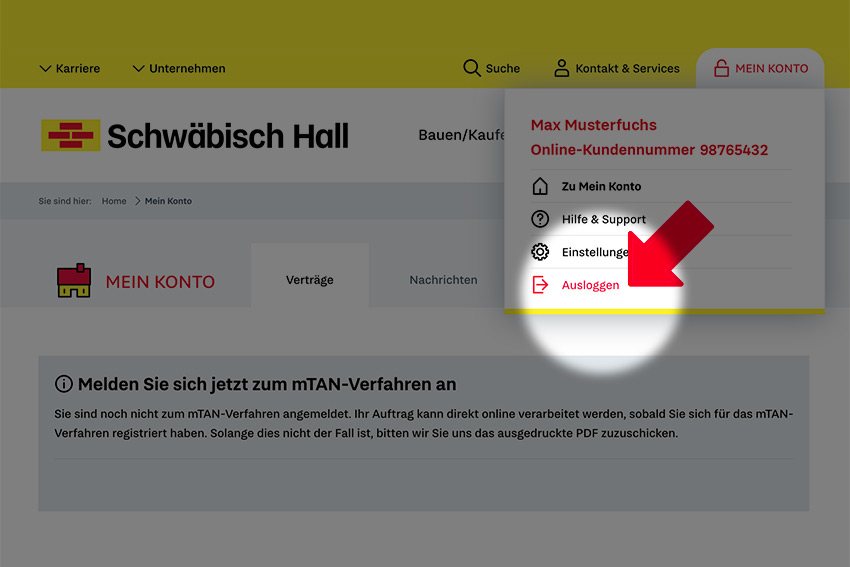Click the Ausloggen exit arrow icon
The image size is (850, 567).
coord(540,285)
